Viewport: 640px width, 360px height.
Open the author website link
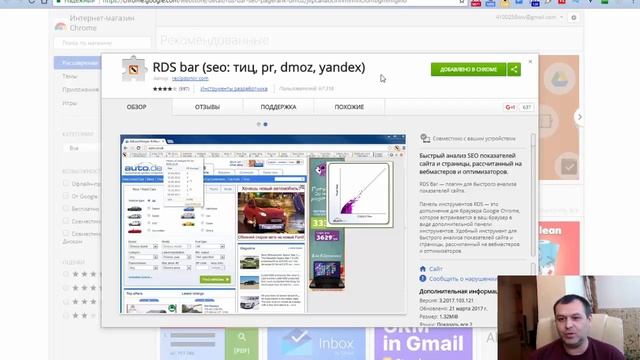coord(190,78)
